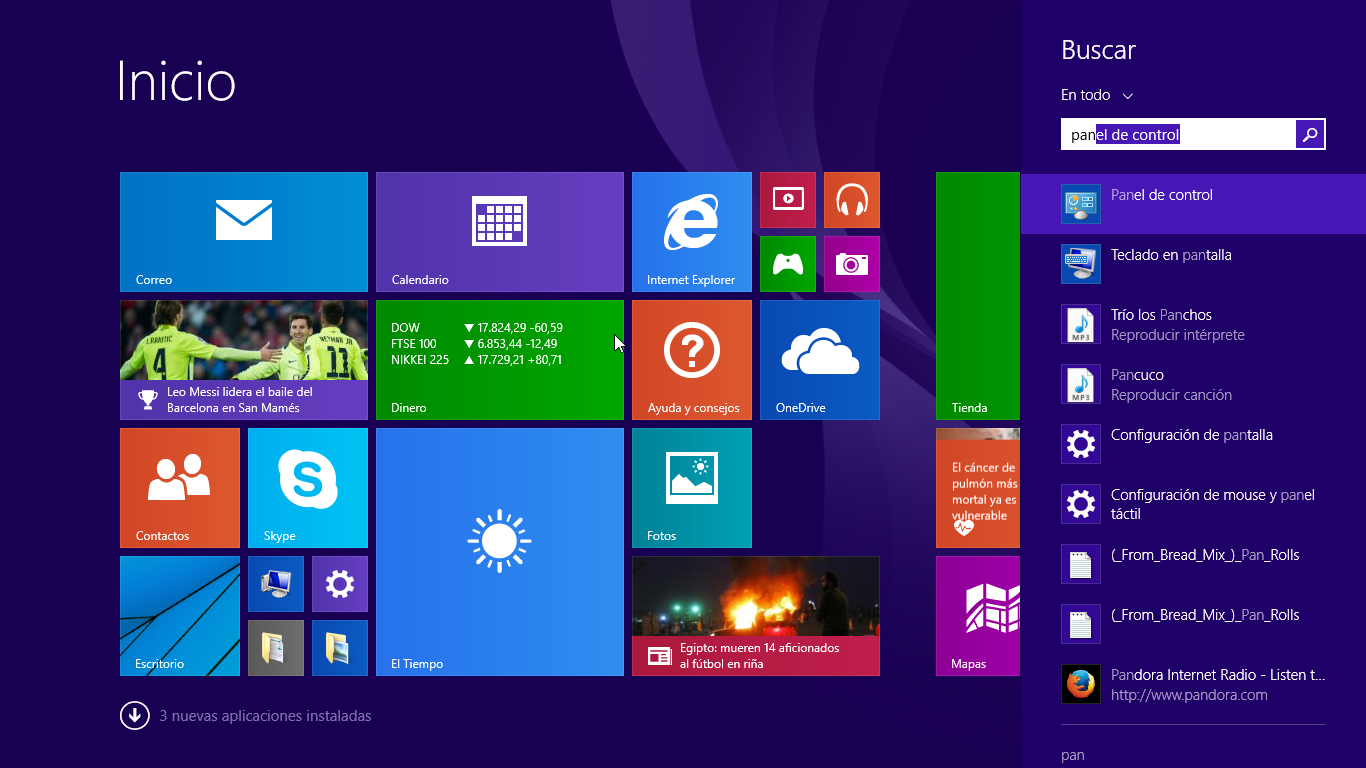Open the Mapas tile

(978, 616)
